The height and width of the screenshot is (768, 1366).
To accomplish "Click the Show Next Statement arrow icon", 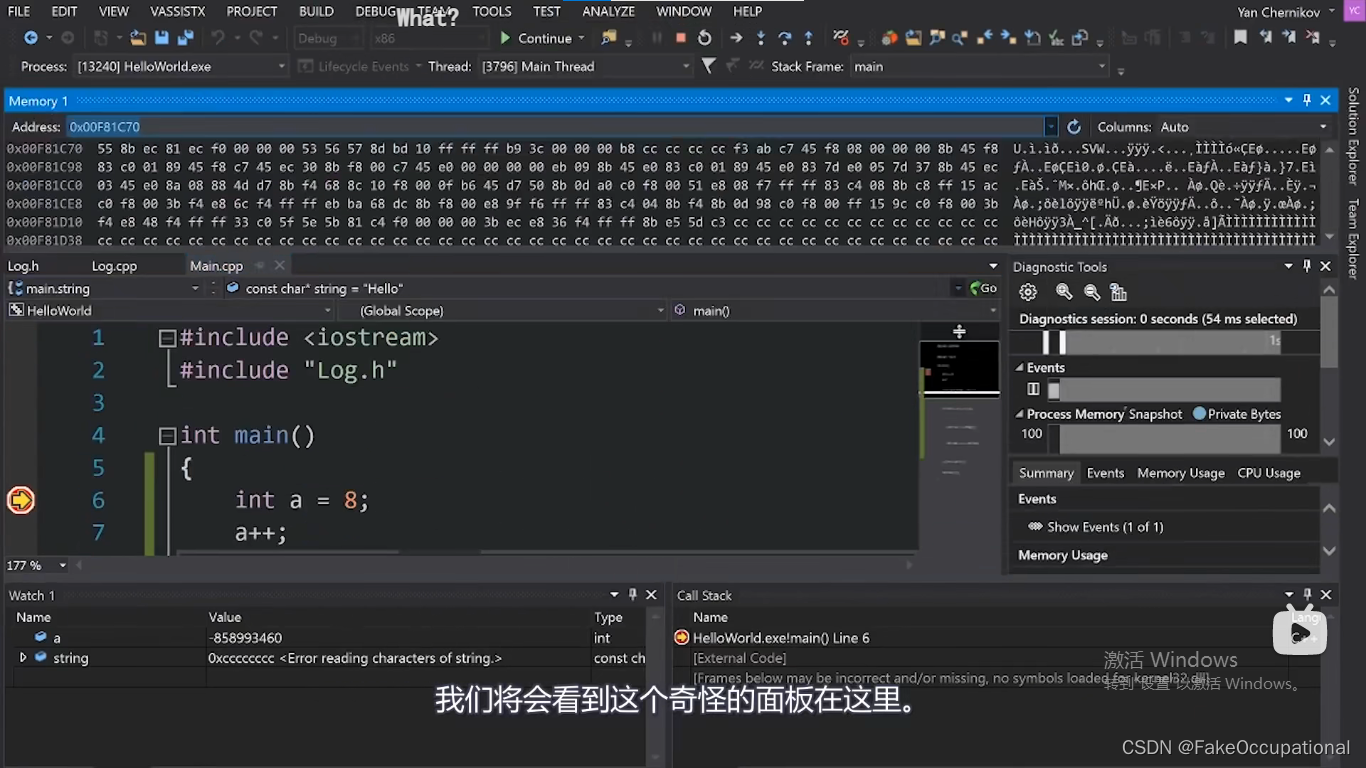I will (736, 38).
